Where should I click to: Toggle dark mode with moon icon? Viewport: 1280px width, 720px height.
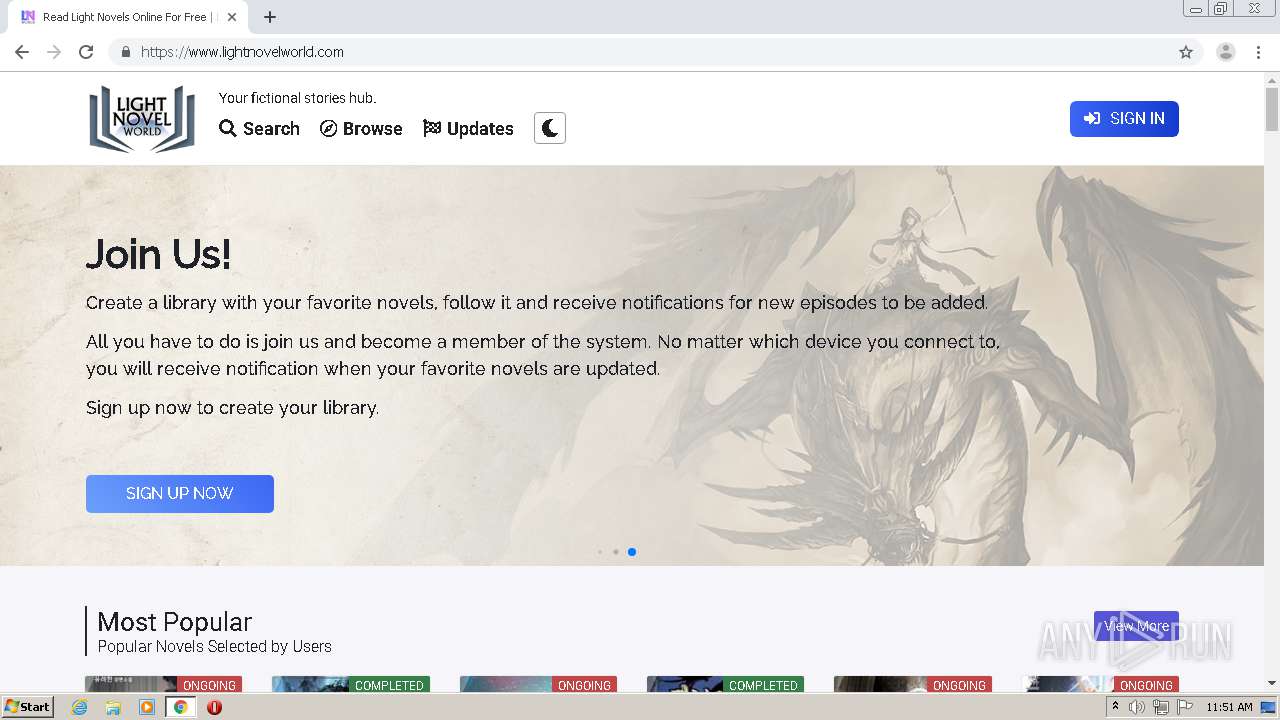click(550, 128)
